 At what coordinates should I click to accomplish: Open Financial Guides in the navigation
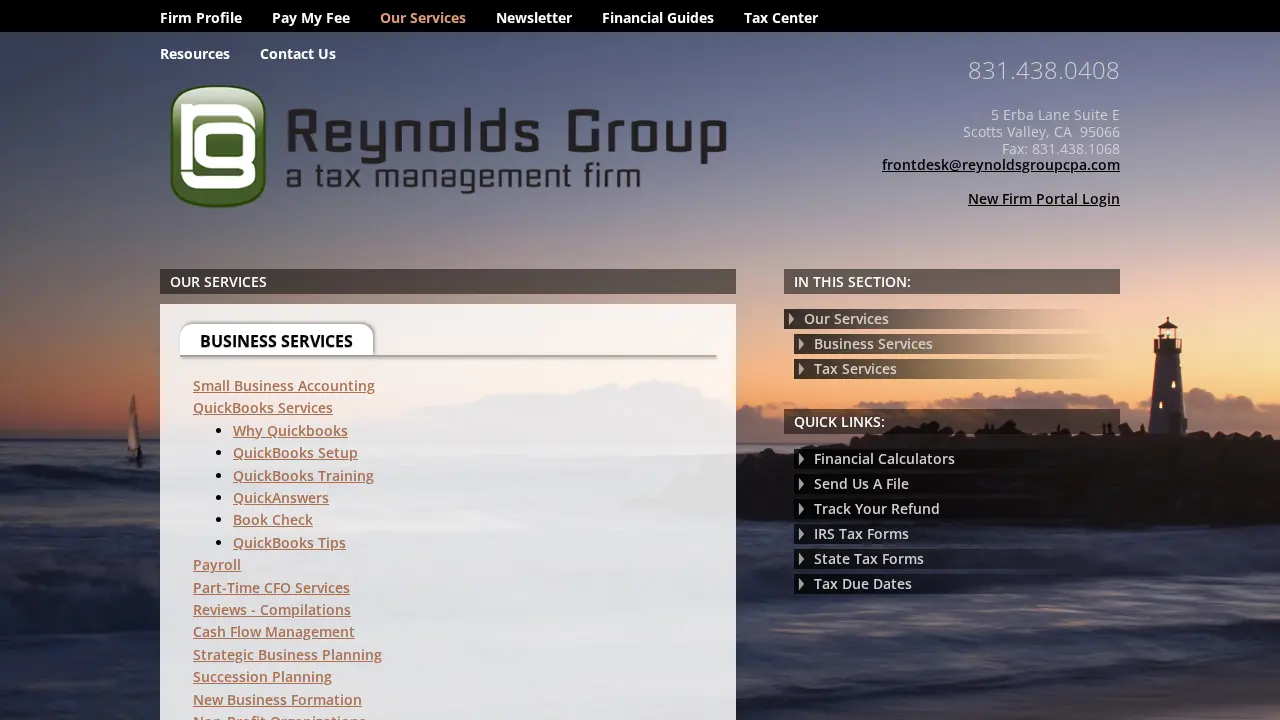pos(658,18)
